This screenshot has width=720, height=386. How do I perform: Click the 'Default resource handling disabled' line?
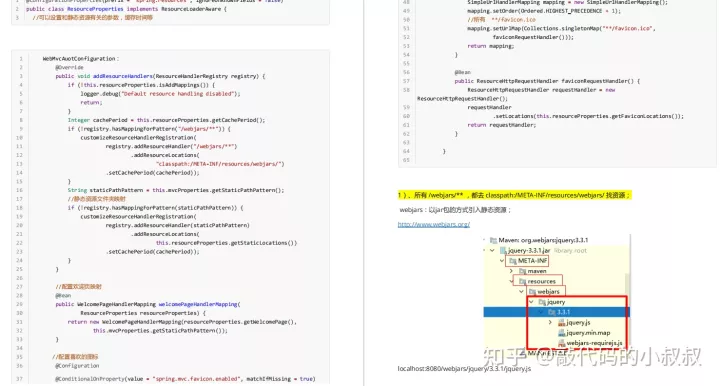pos(160,94)
